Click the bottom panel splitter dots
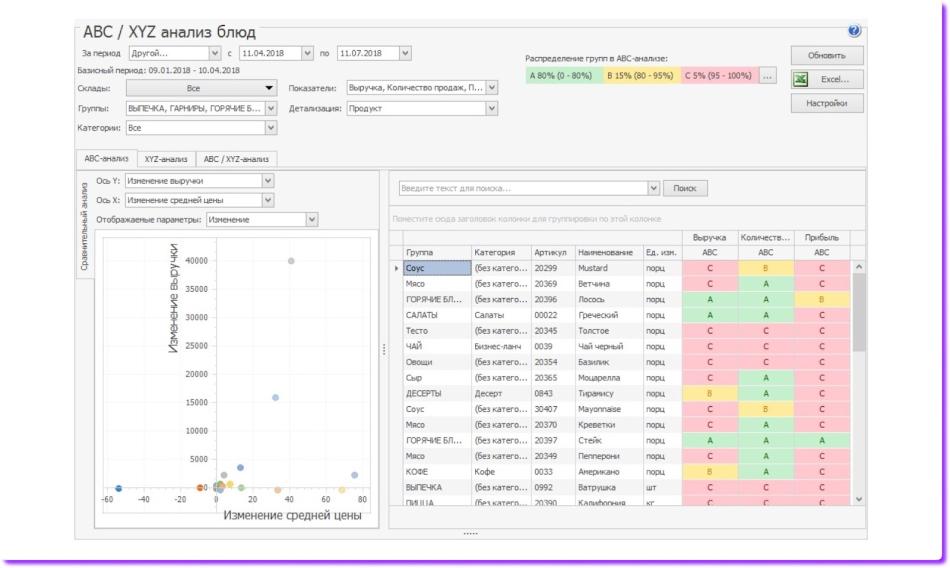This screenshot has width=950, height=568. click(470, 533)
